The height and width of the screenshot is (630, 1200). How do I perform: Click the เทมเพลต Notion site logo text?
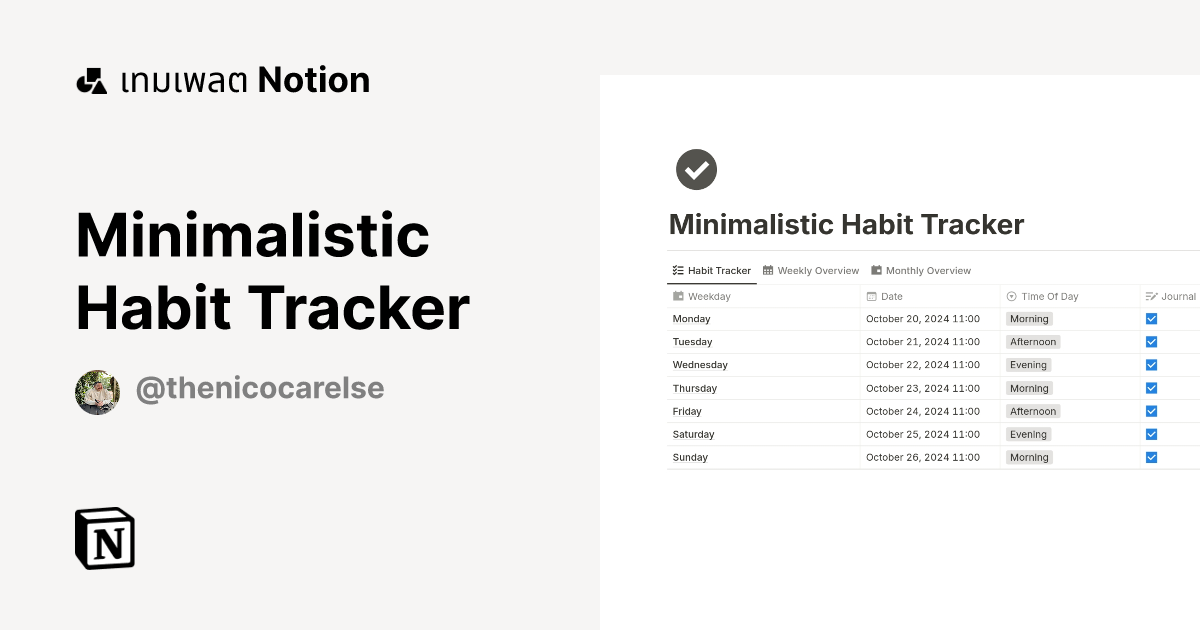point(222,80)
